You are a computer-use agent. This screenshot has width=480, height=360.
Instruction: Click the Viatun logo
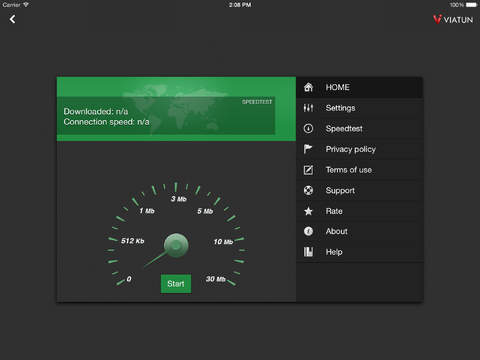(453, 19)
